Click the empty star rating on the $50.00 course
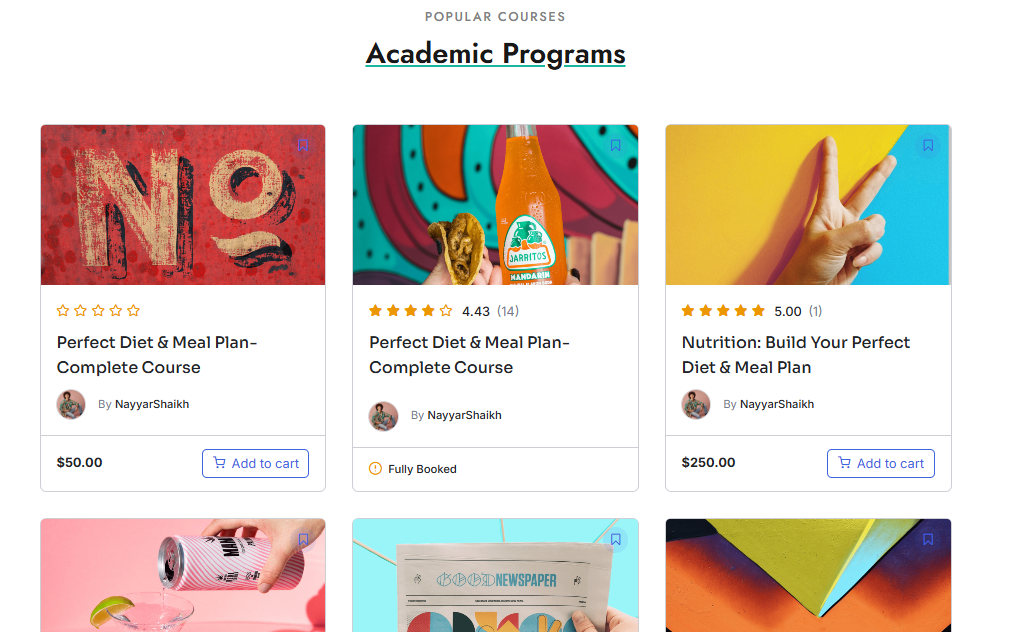Image resolution: width=1021 pixels, height=632 pixels. tap(98, 311)
